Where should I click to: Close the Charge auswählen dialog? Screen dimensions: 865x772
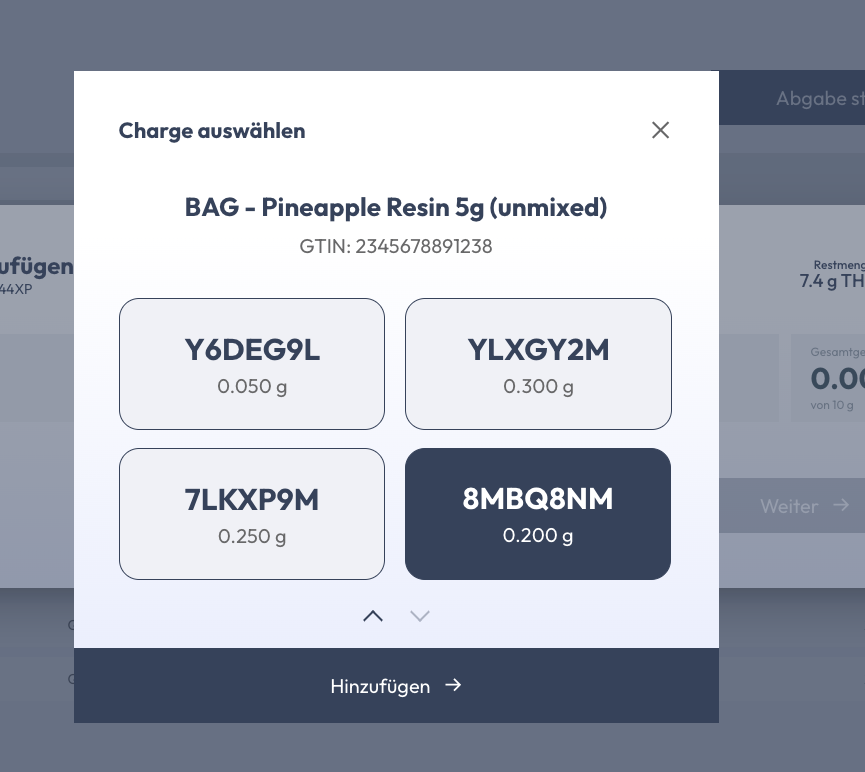[660, 130]
